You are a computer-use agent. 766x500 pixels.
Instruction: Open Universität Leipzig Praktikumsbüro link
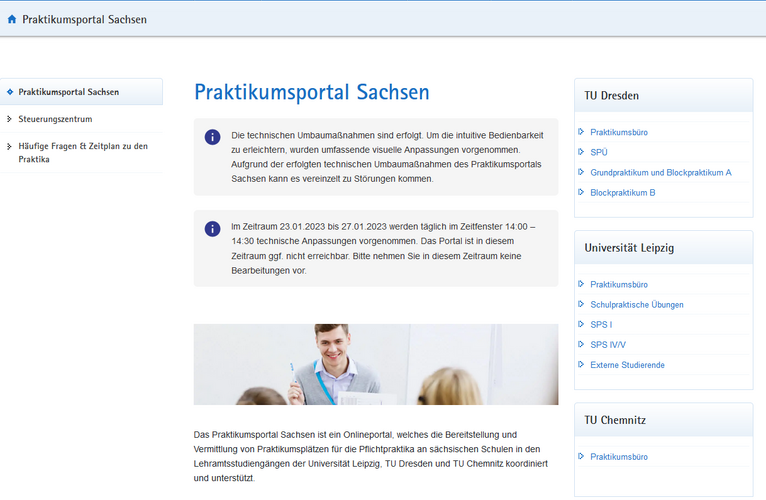(x=619, y=284)
